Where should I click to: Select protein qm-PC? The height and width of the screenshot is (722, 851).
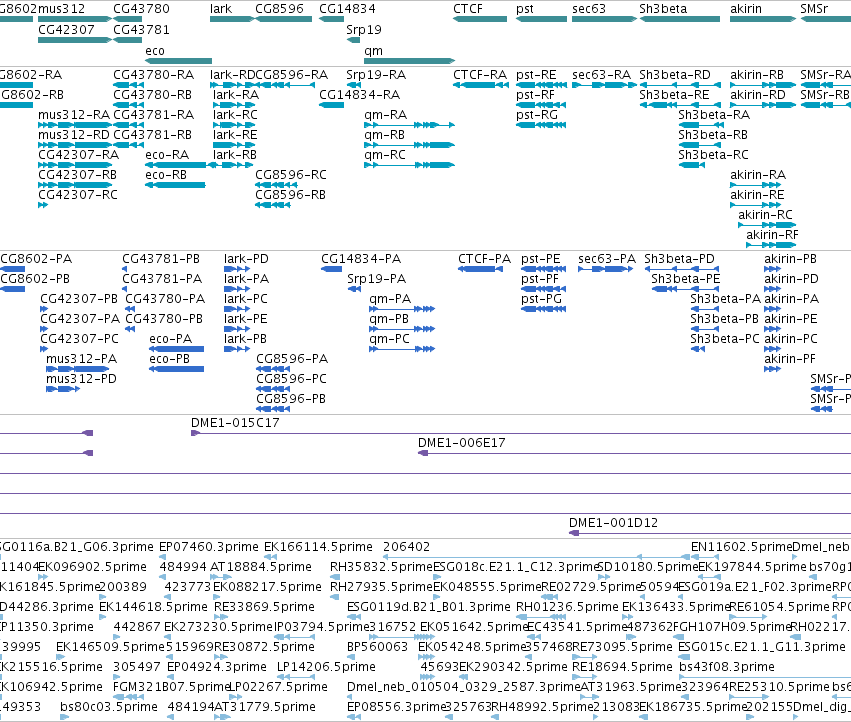[x=389, y=339]
